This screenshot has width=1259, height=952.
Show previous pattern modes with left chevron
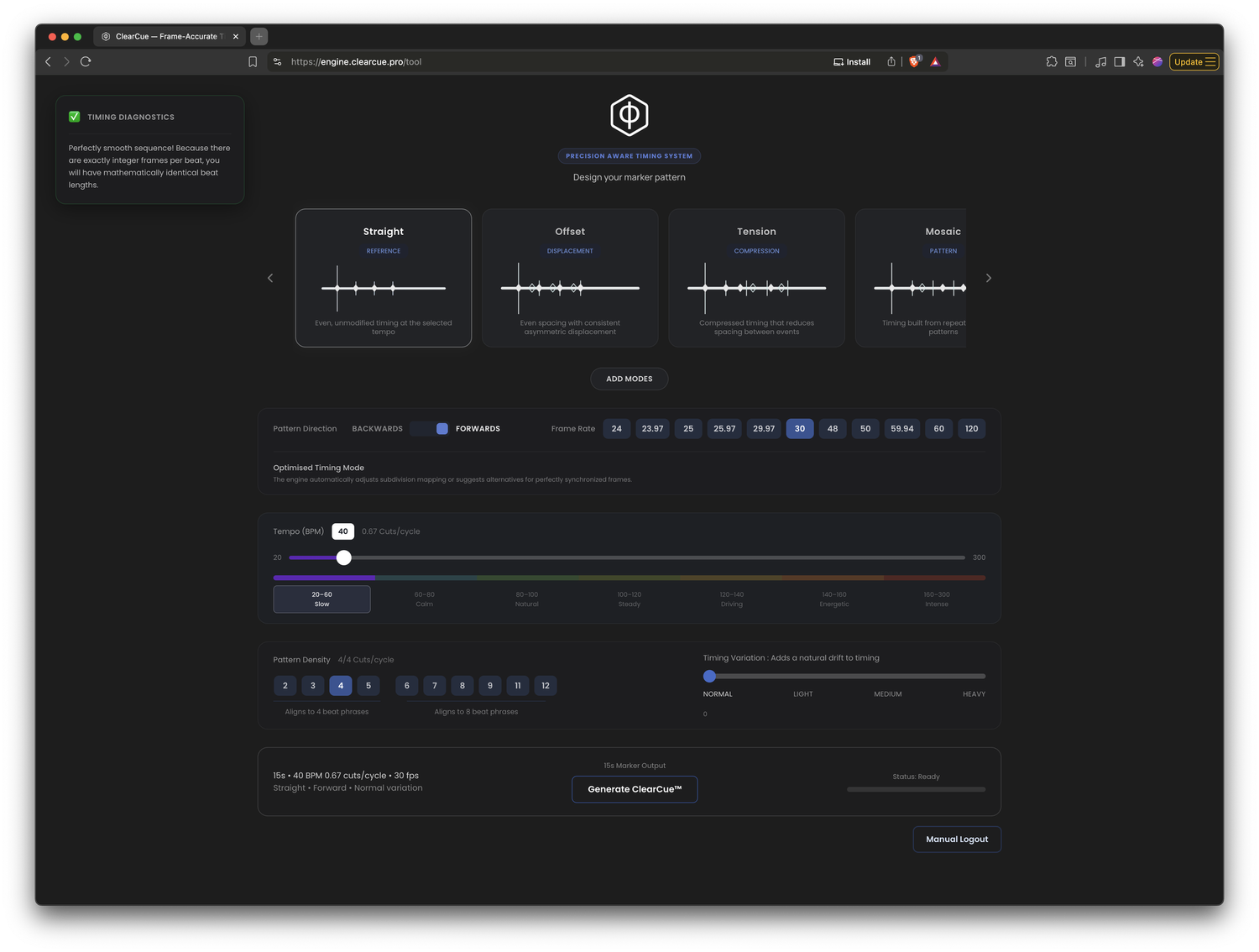point(270,278)
